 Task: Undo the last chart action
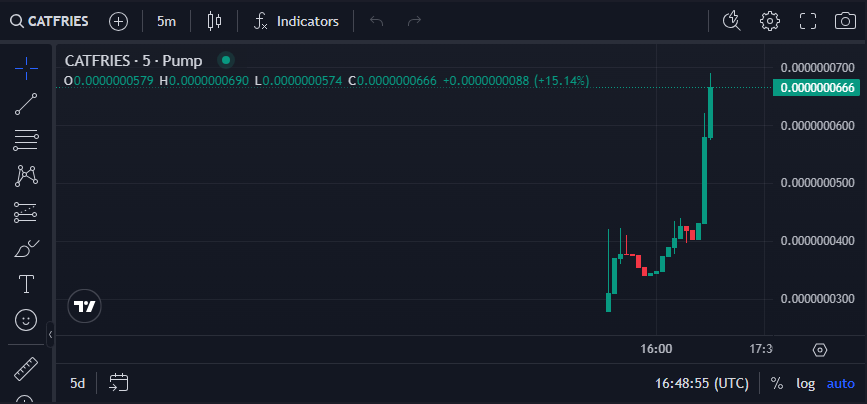click(377, 22)
